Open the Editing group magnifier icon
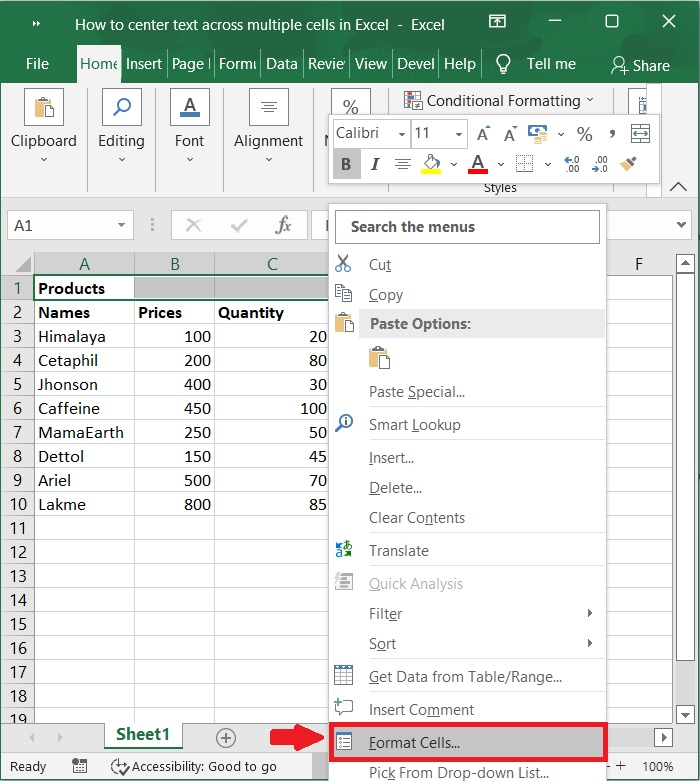This screenshot has height=781, width=700. (x=122, y=107)
